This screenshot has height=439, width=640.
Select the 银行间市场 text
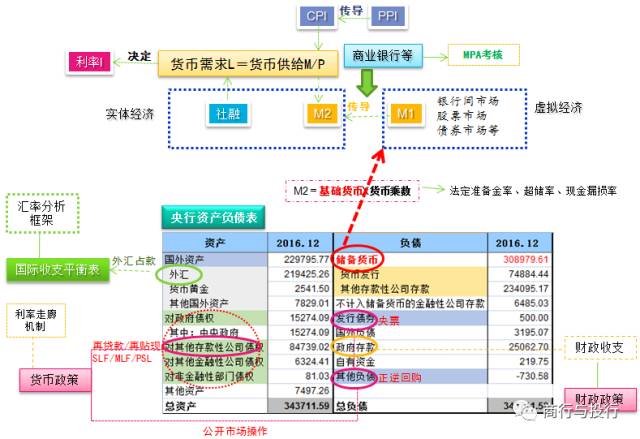(x=468, y=101)
